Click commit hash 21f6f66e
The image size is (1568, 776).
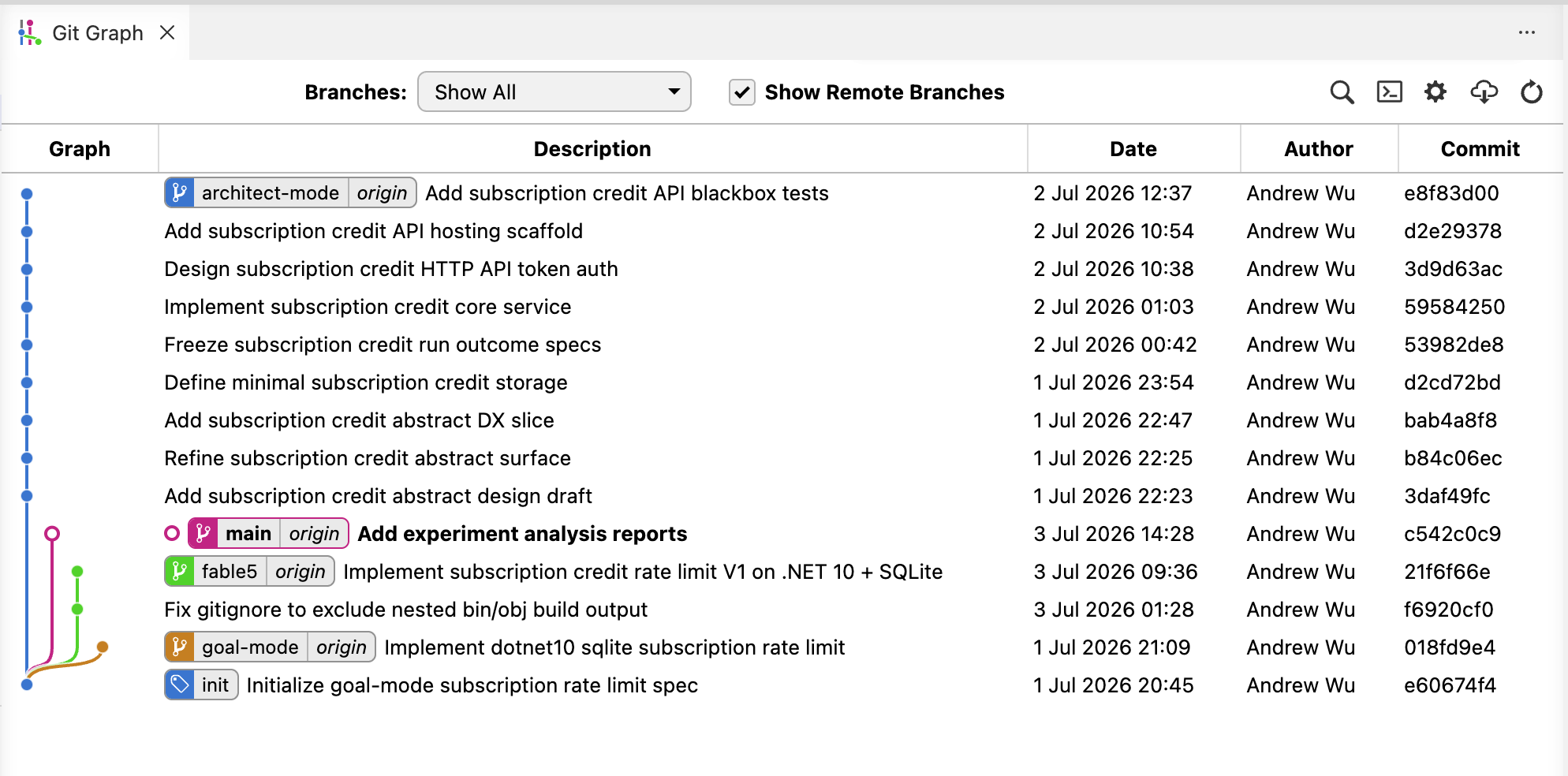click(x=1447, y=572)
